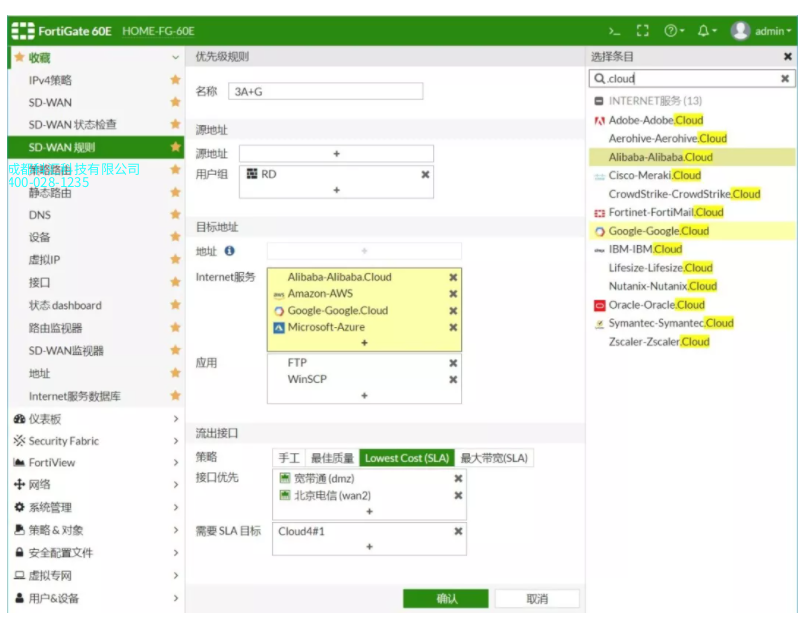Click the .cloud search field
The image size is (811, 627).
point(692,79)
